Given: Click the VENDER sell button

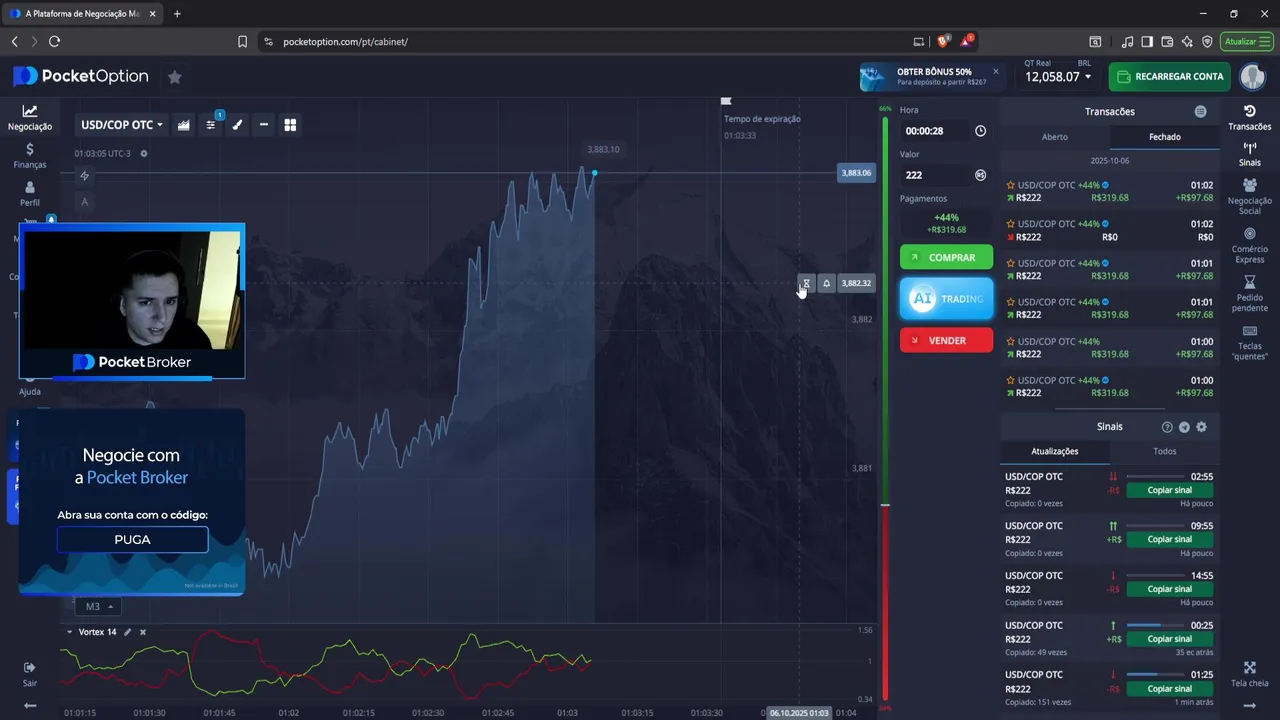Looking at the screenshot, I should 946,340.
